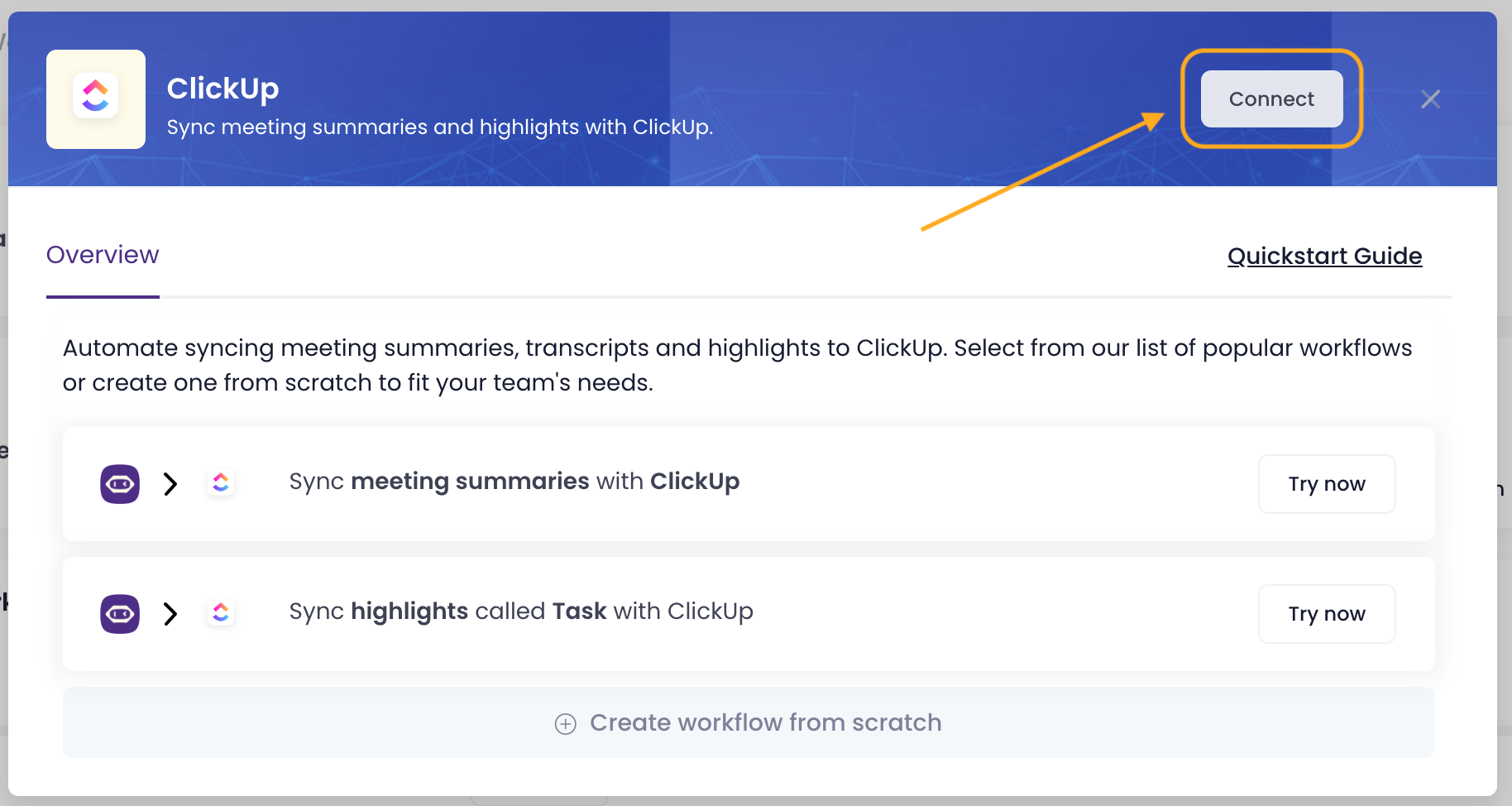Click the small ClickUp icon in the highlights Task row

(221, 612)
